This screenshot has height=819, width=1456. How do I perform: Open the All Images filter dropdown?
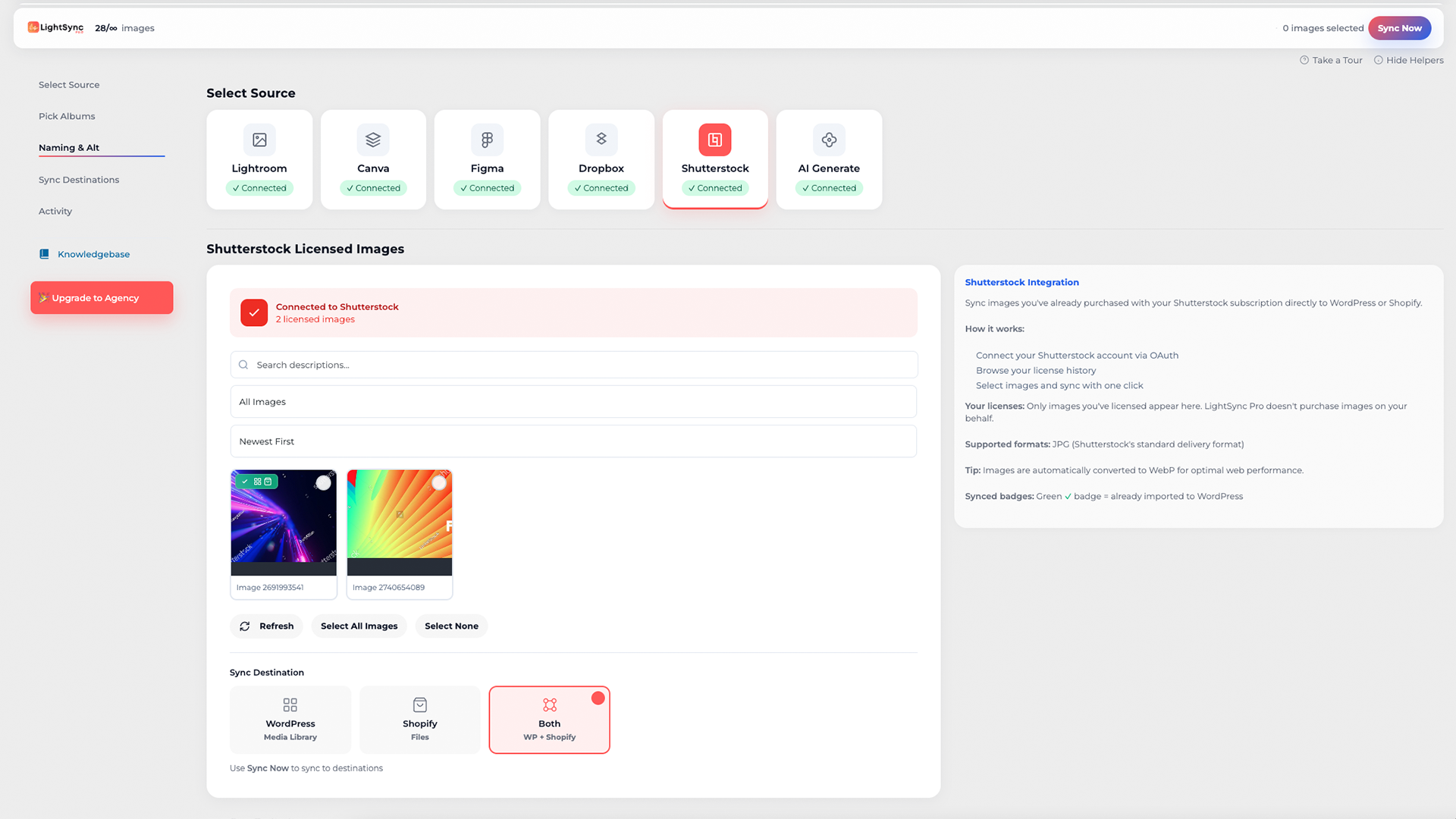pyautogui.click(x=573, y=401)
